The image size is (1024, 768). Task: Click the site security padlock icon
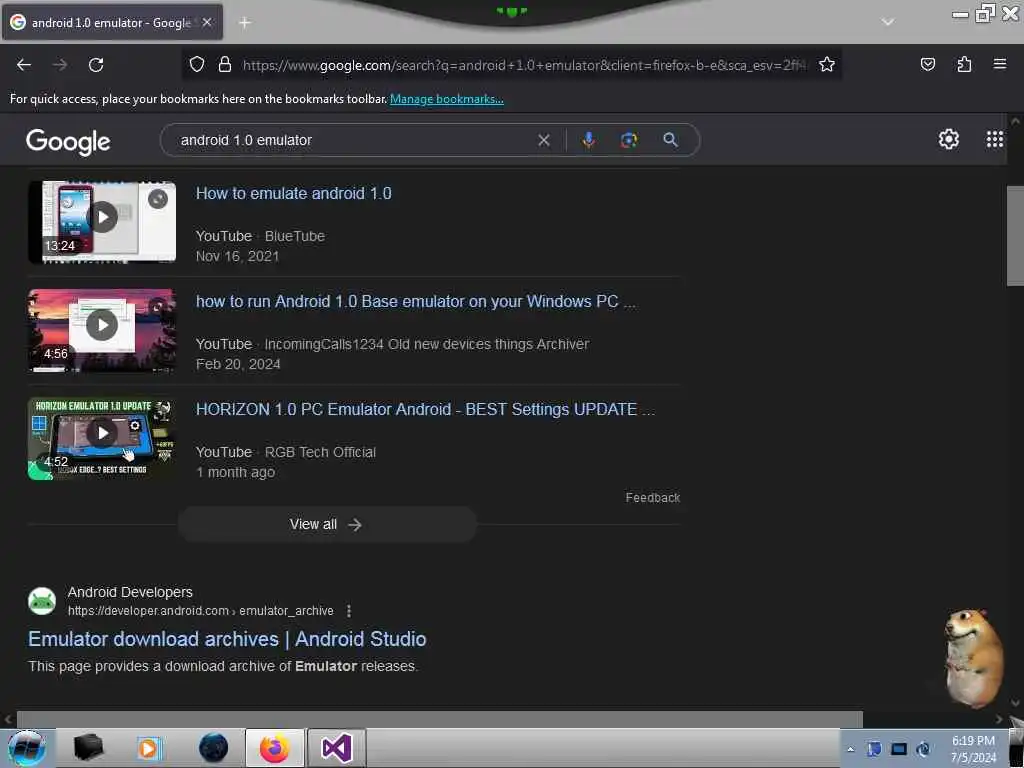click(225, 64)
